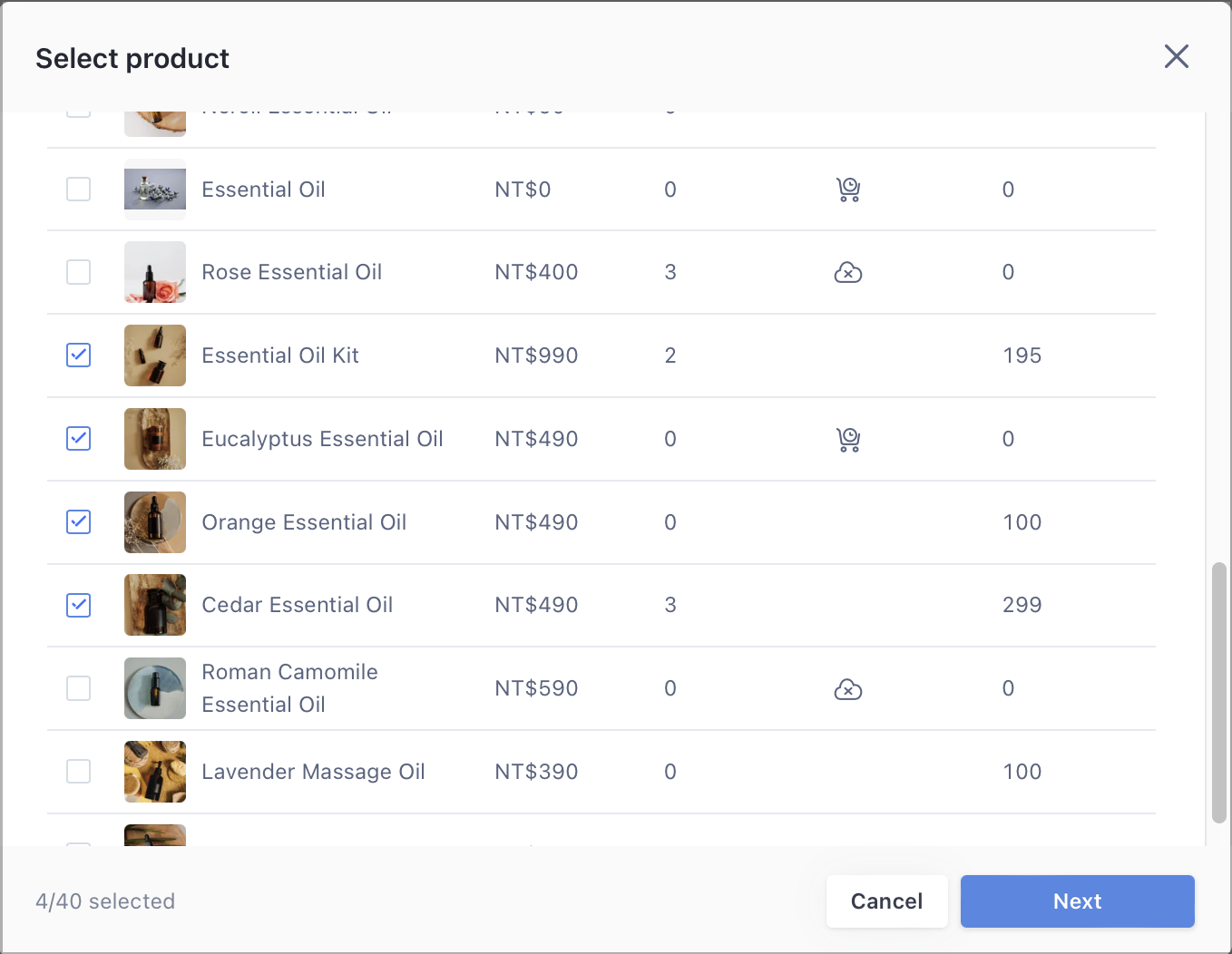Uncheck the Orange Essential Oil checkbox
The width and height of the screenshot is (1232, 954).
click(79, 522)
